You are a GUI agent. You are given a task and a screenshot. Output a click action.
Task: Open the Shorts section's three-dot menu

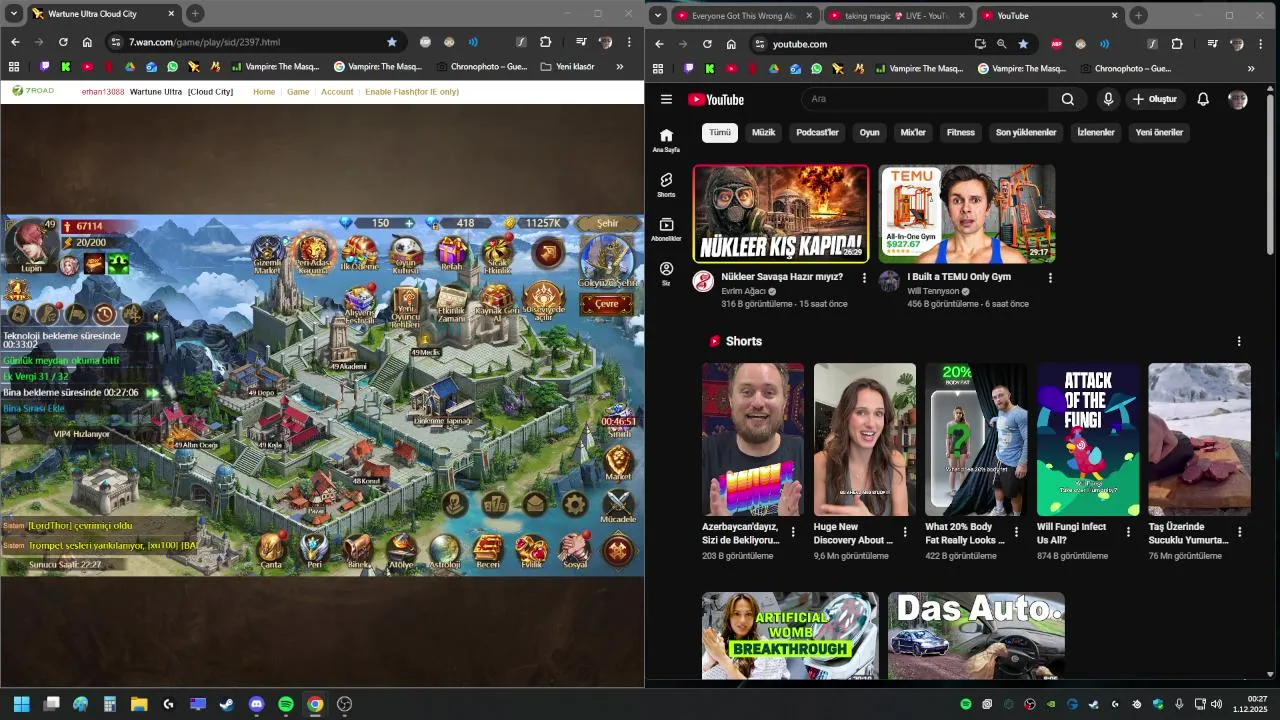point(1239,341)
